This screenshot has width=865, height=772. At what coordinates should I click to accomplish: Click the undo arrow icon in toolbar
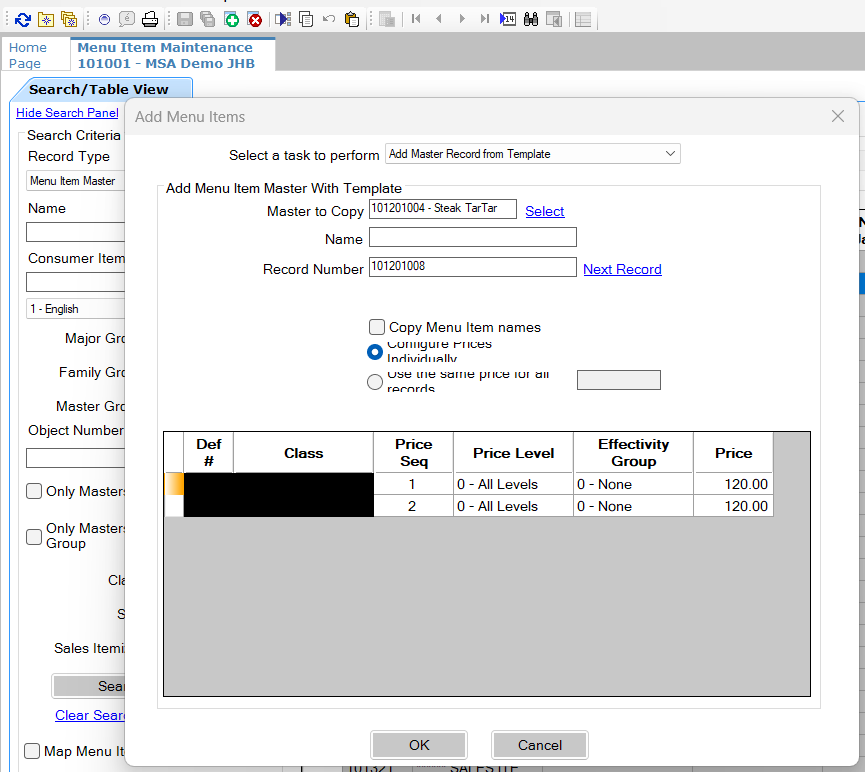pos(328,19)
